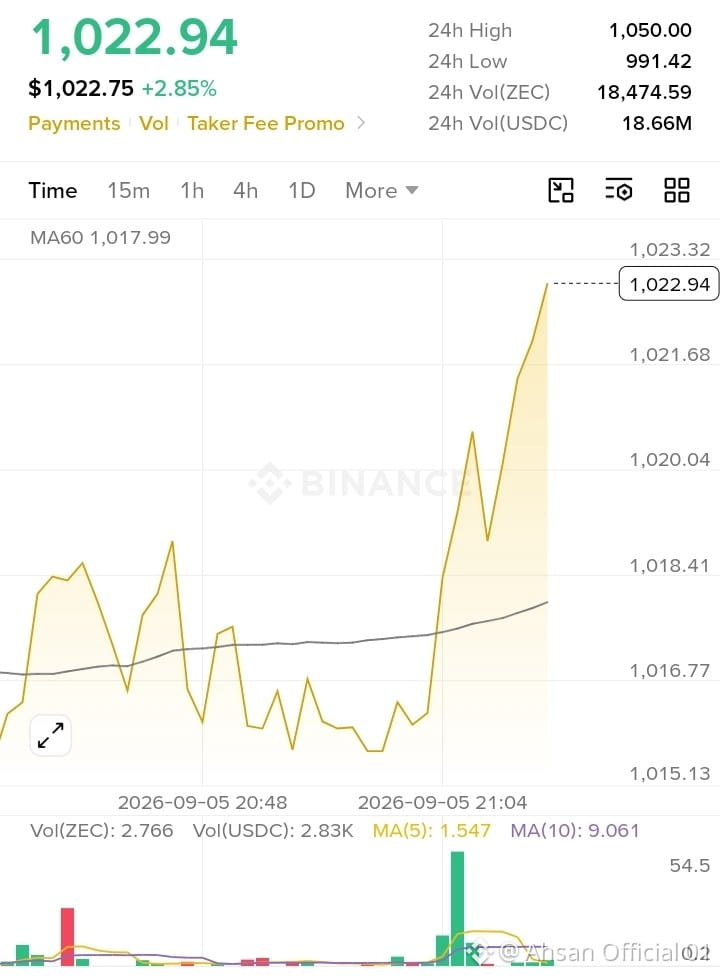Open chart indicator settings icon
720x977 pixels.
(x=618, y=190)
